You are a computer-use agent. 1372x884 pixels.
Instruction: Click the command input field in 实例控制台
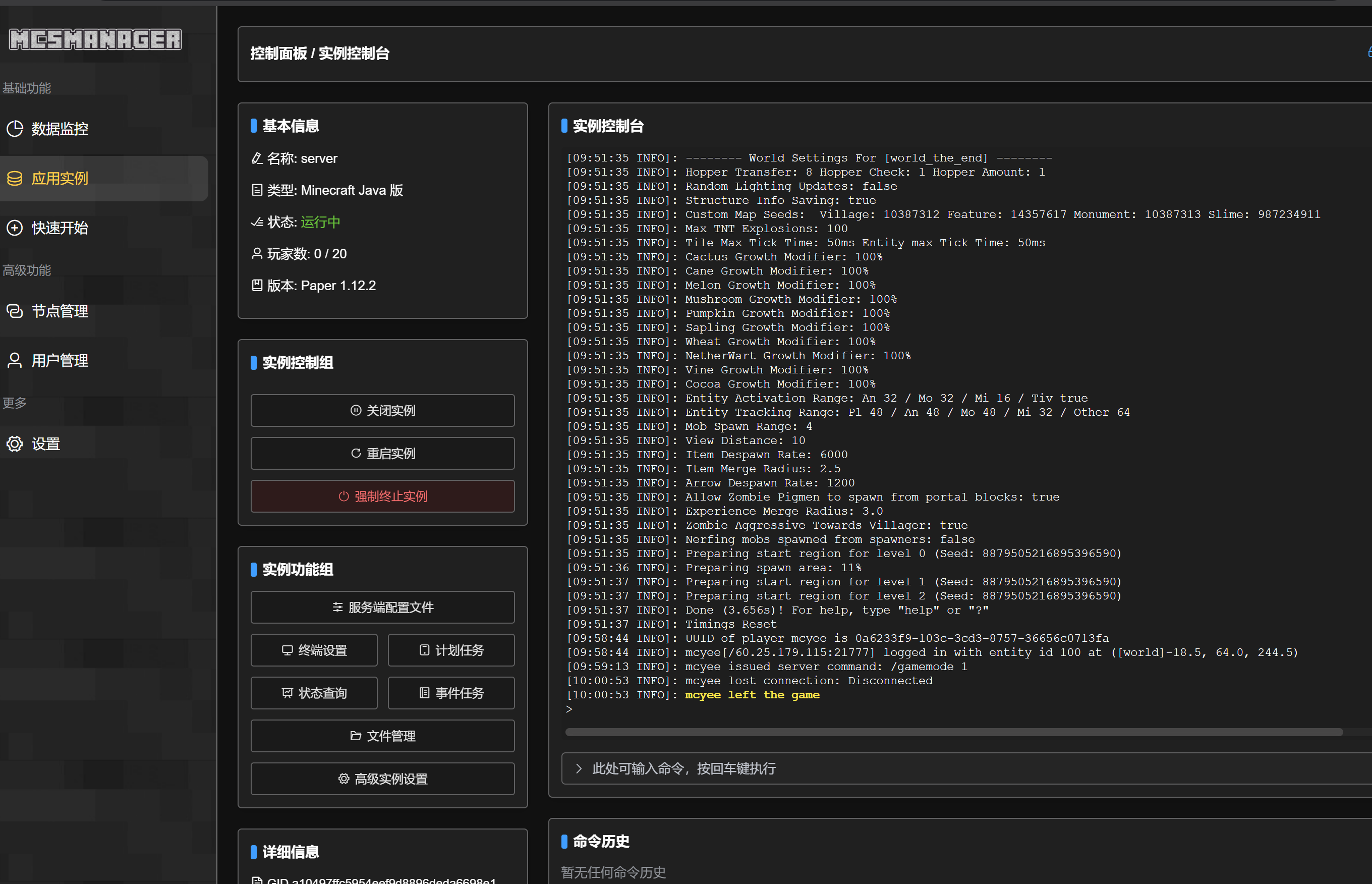[x=966, y=768]
